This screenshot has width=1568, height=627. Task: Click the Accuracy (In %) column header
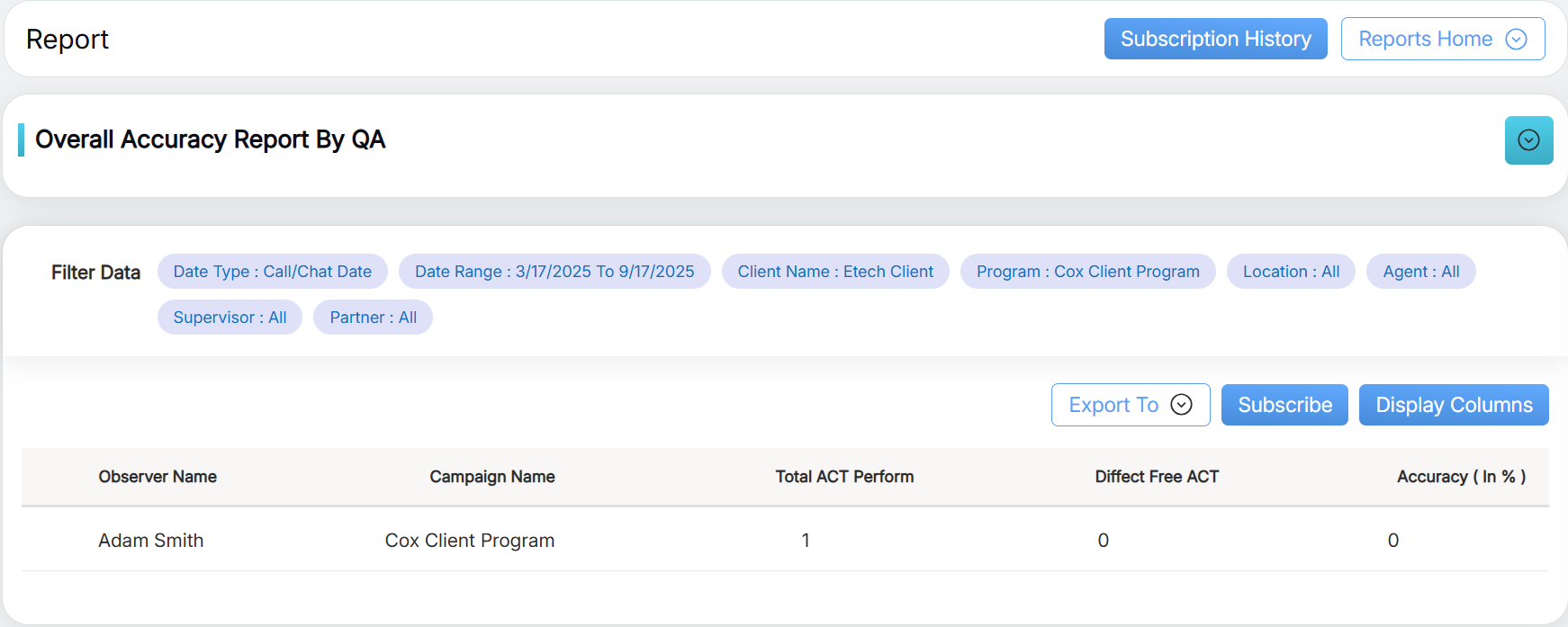pos(1460,477)
